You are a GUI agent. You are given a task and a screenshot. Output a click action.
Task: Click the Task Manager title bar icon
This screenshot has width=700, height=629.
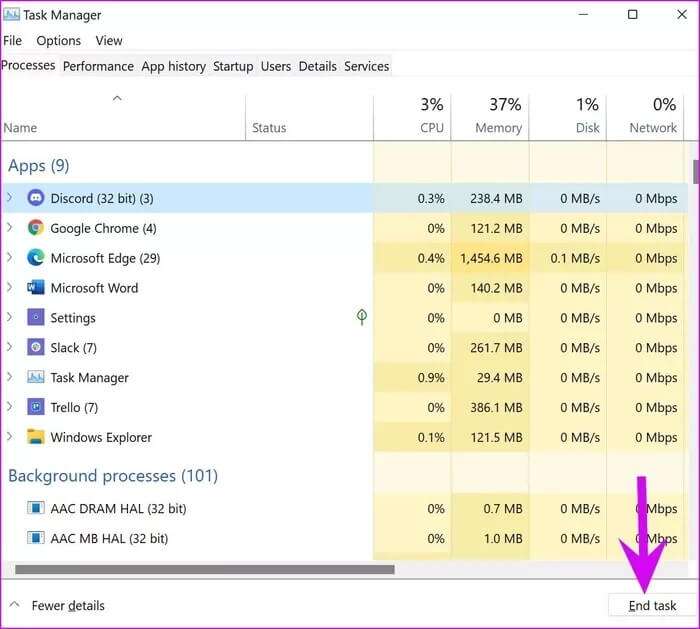pyautogui.click(x=11, y=15)
